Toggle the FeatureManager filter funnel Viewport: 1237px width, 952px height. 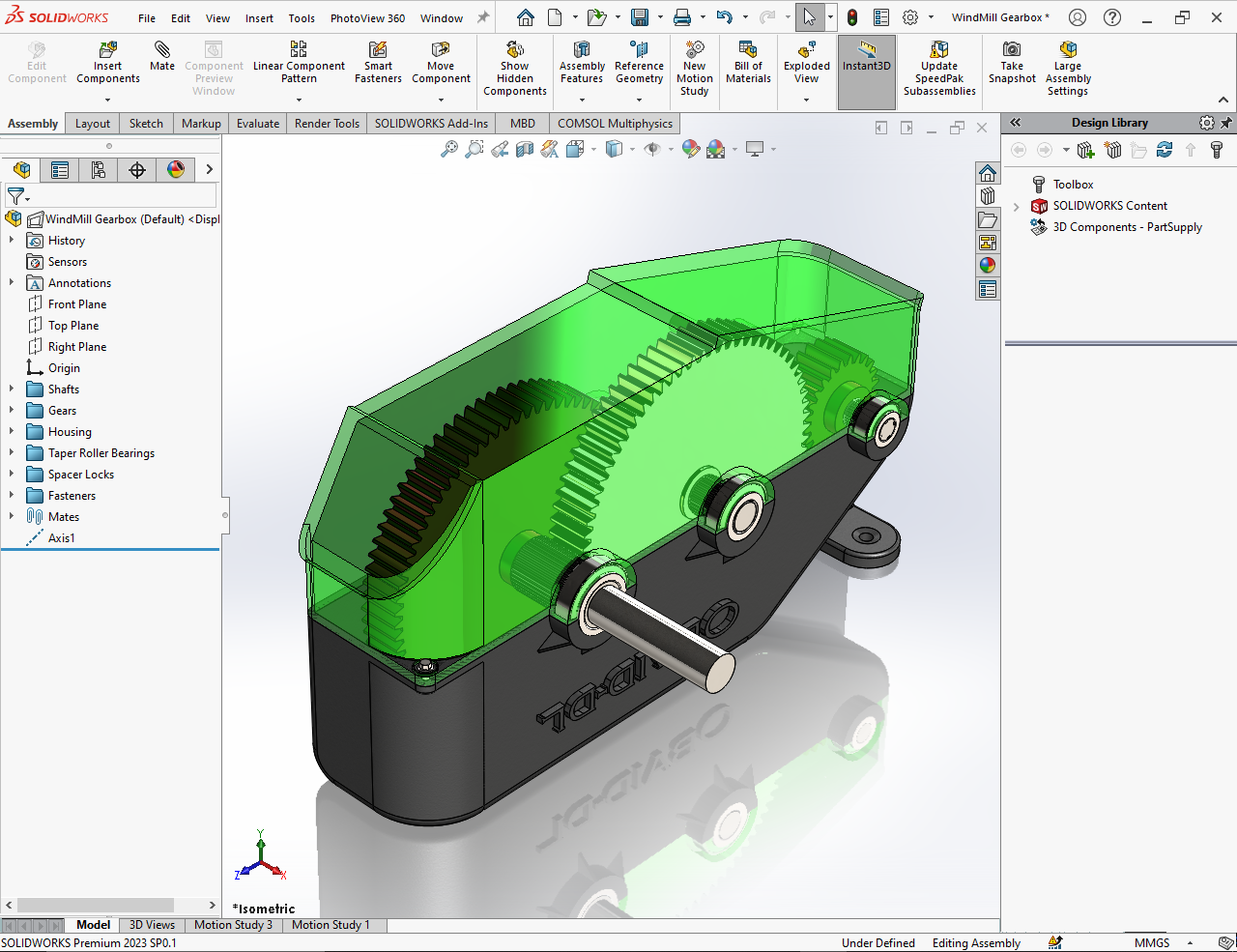click(x=15, y=196)
